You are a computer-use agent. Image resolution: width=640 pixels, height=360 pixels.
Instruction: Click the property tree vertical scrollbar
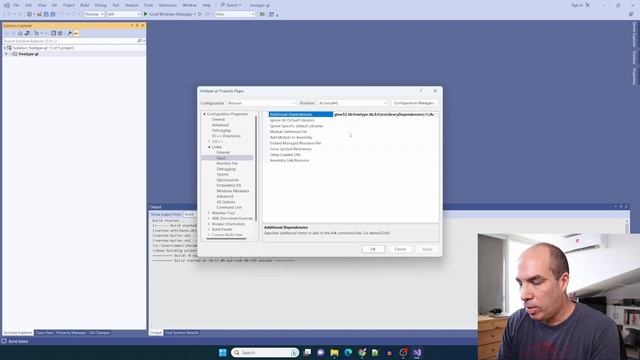pos(256,168)
